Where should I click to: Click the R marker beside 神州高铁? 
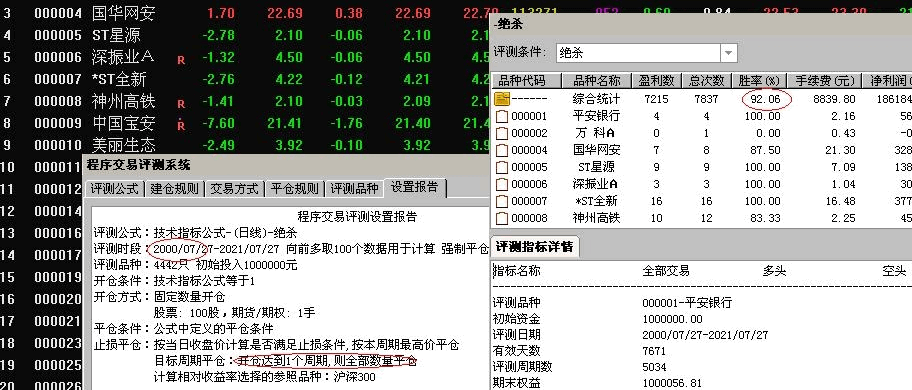181,104
